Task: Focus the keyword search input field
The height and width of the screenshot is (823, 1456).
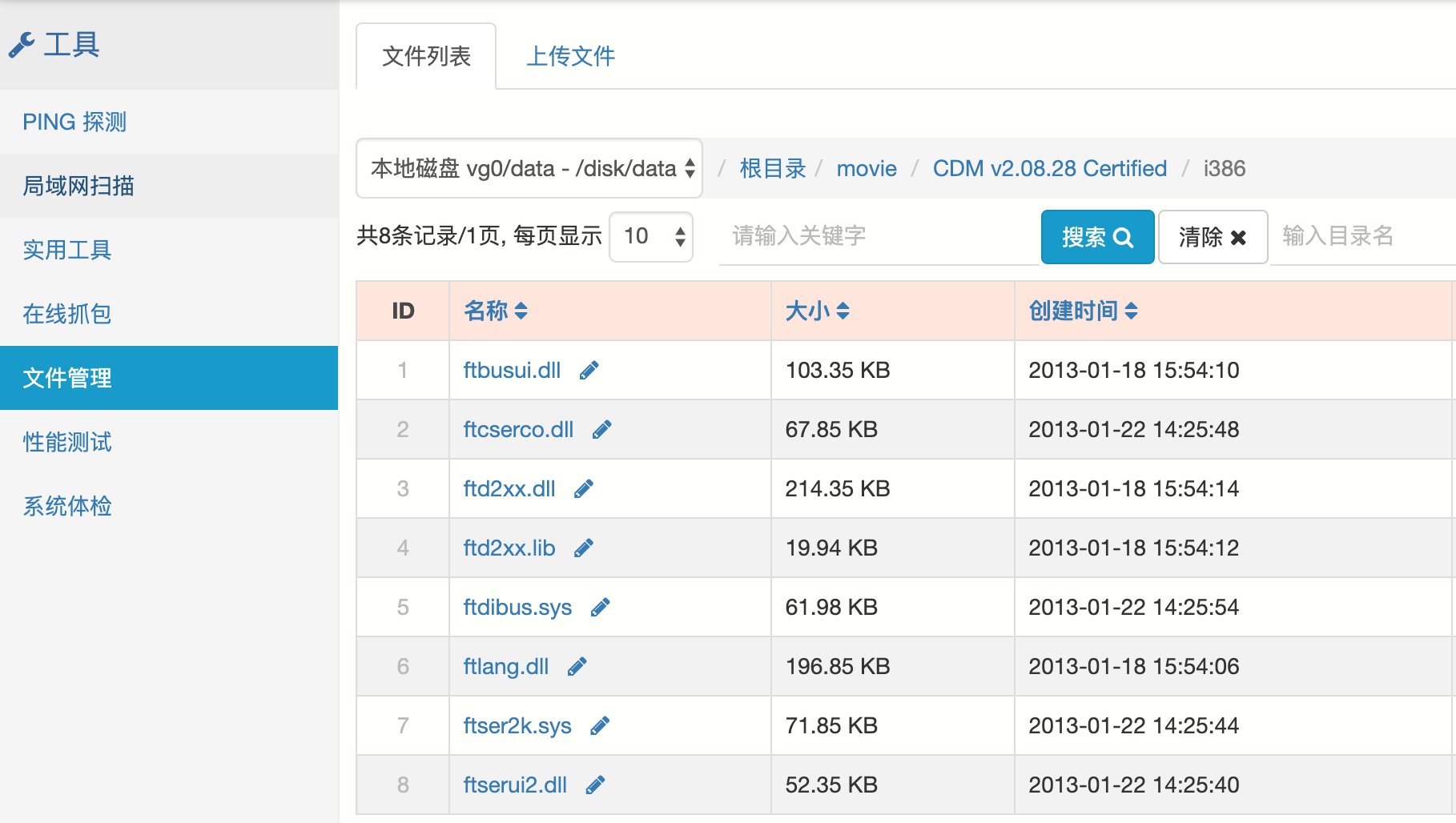Action: (878, 236)
